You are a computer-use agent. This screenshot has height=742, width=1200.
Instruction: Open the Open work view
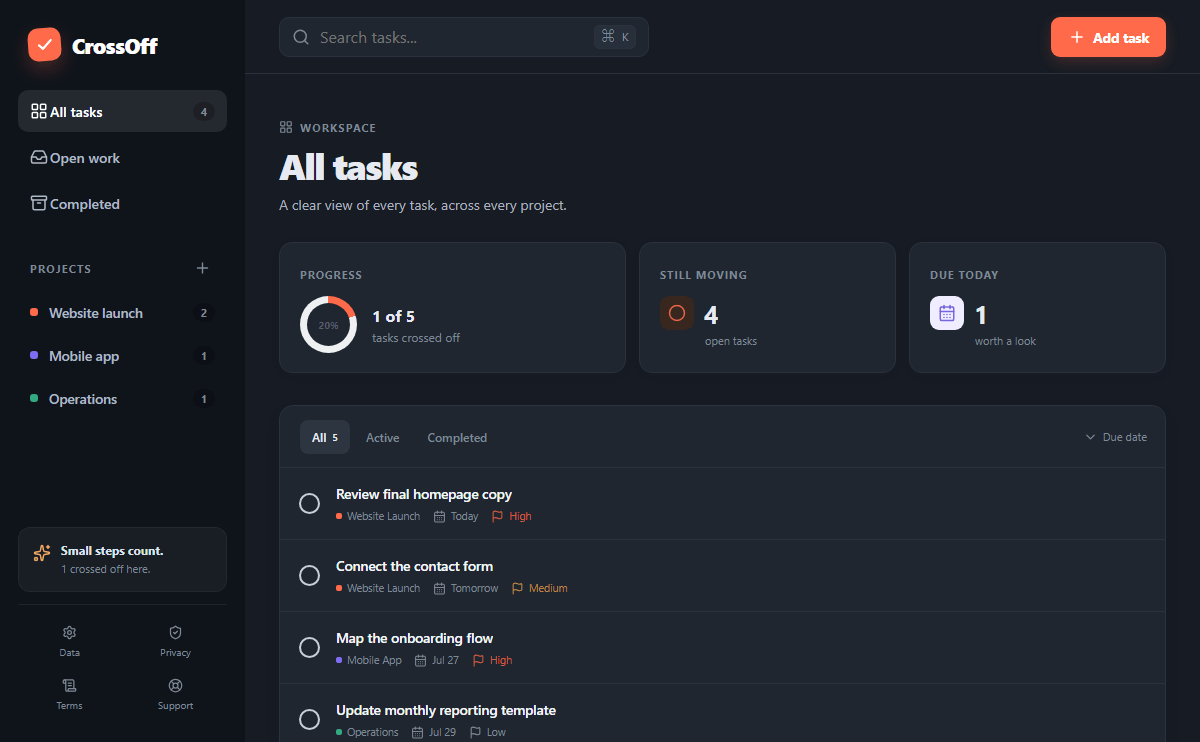tap(122, 157)
